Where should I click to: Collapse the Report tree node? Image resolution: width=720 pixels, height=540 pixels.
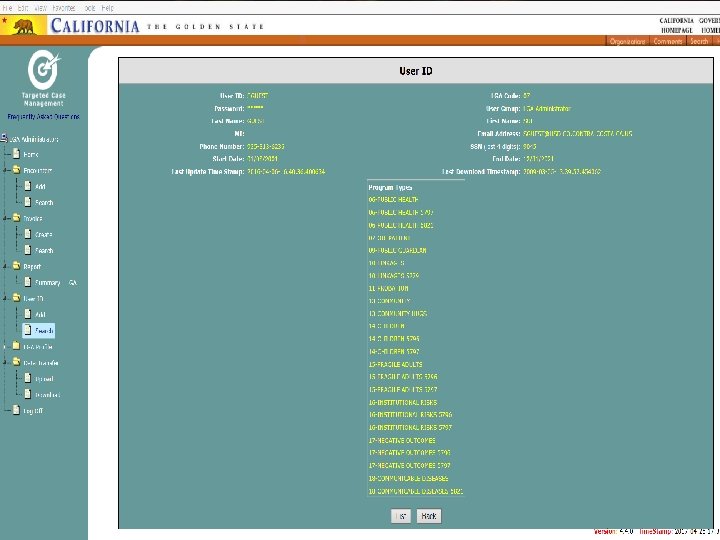5,266
